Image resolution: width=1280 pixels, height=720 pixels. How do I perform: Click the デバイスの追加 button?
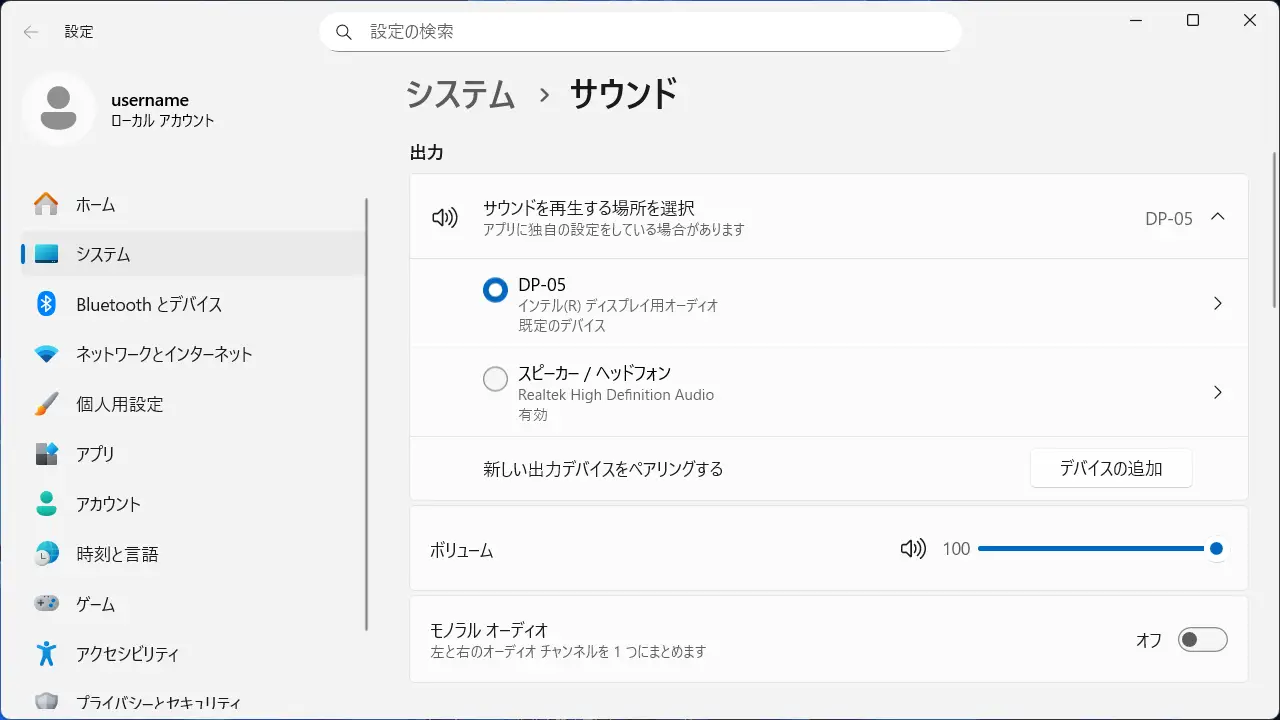click(1110, 468)
